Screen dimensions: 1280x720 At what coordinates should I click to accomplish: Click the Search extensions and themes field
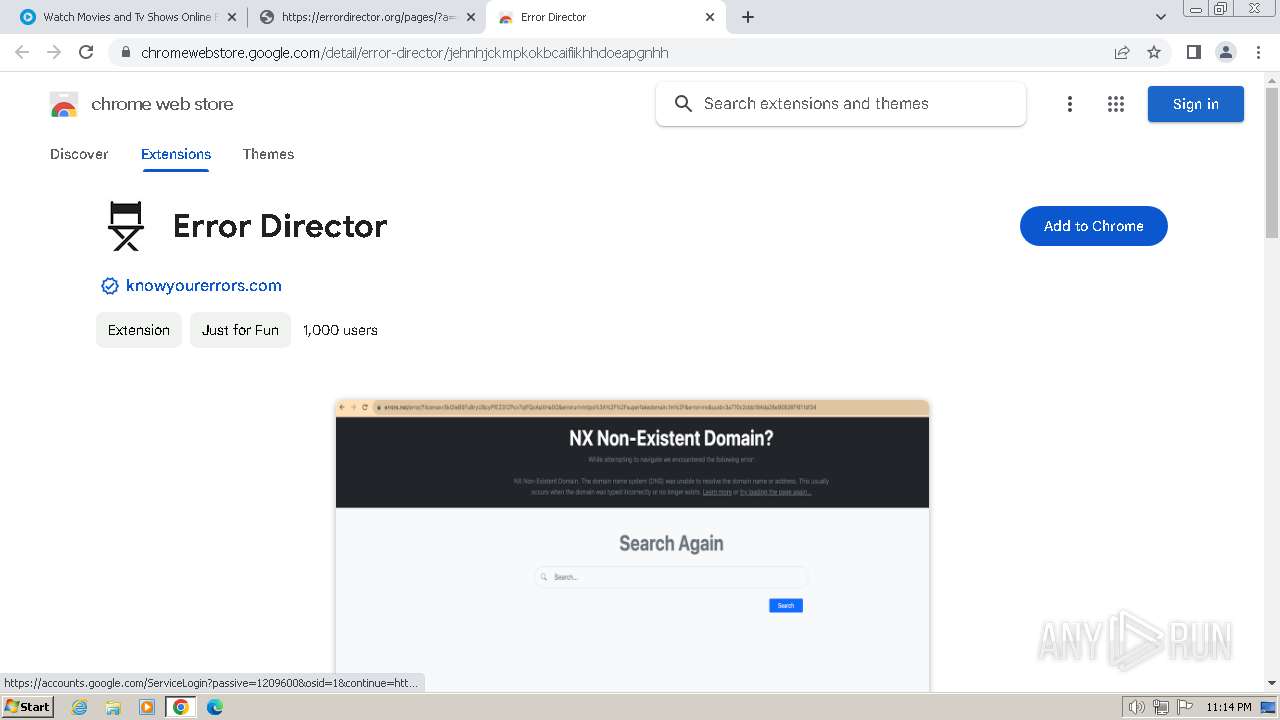[x=840, y=104]
